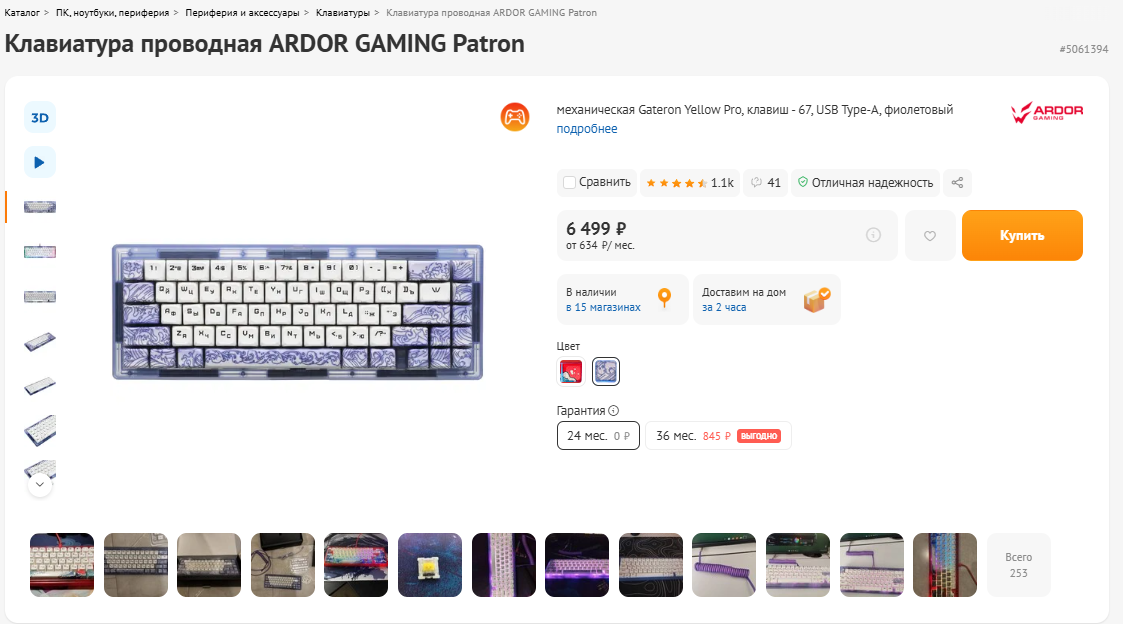Go to the Клавиатуры breadcrumb

tap(343, 13)
